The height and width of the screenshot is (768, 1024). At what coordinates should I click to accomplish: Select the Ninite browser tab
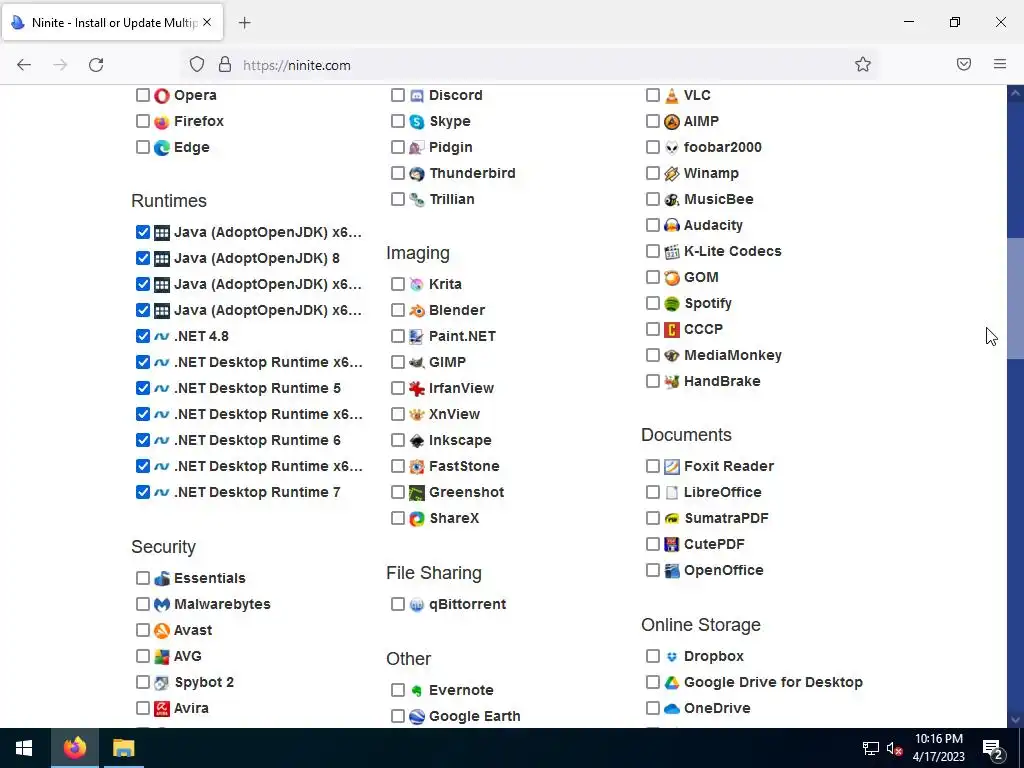(x=112, y=22)
